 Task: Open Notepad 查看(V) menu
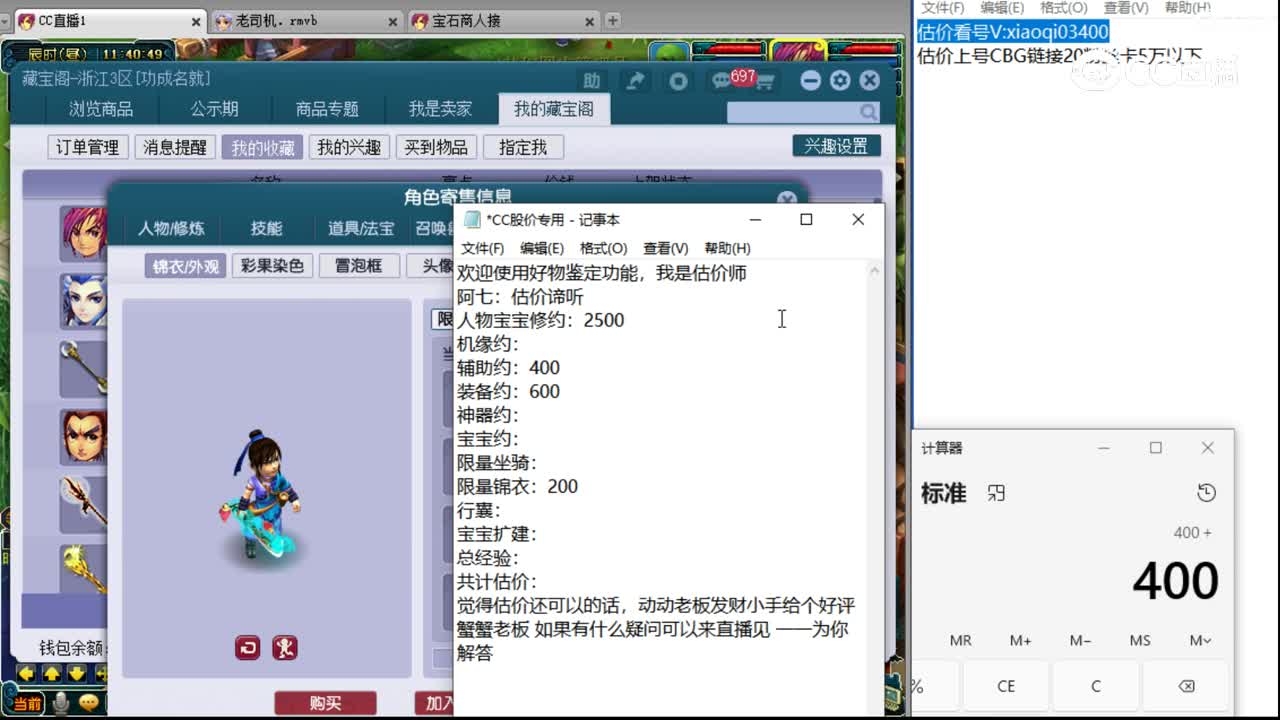666,248
